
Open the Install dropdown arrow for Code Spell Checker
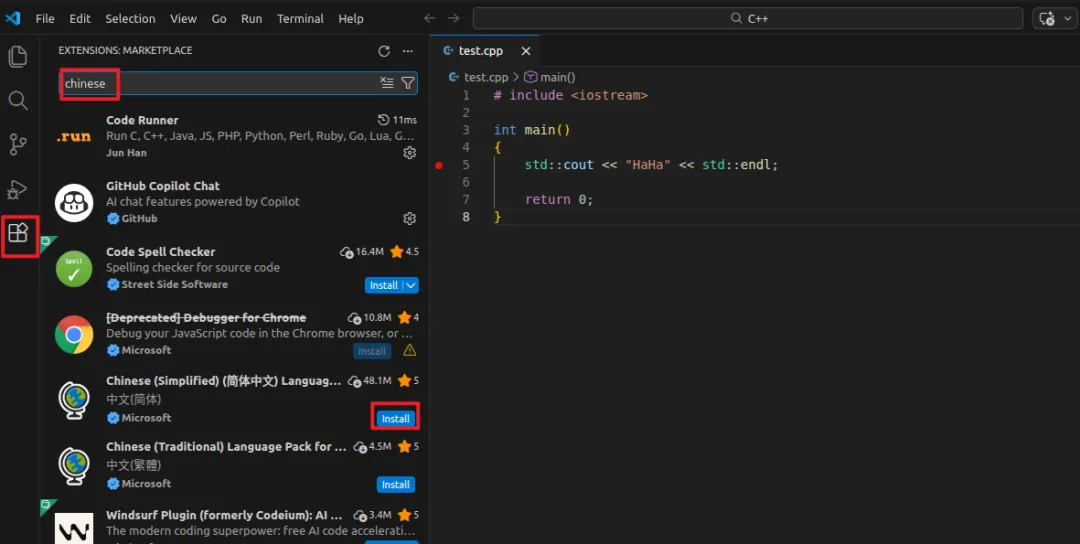coord(411,285)
